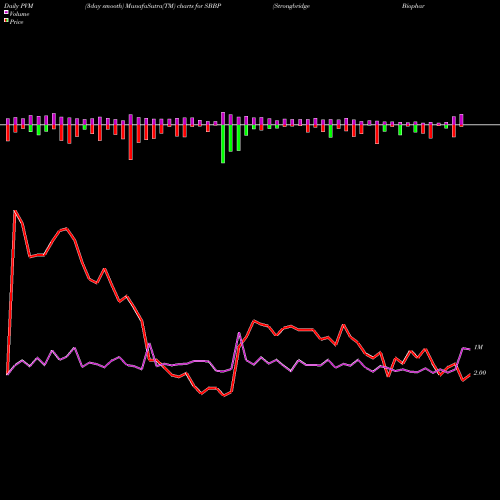
Task: Click the 2.60 price value label
Action: 480,373
